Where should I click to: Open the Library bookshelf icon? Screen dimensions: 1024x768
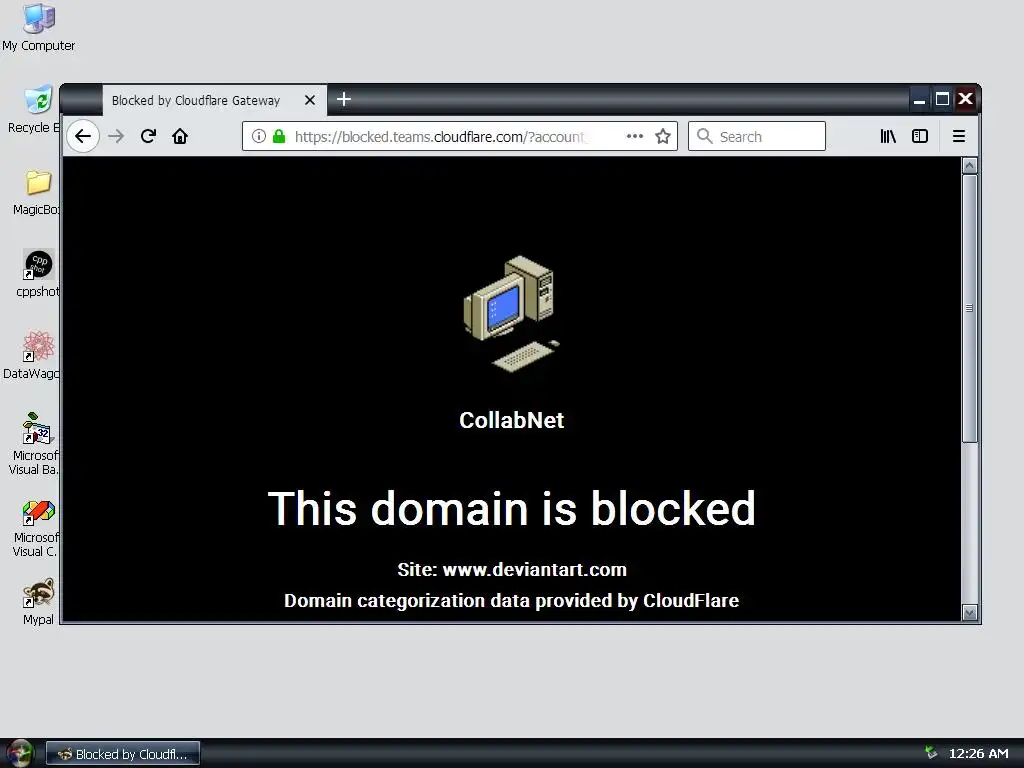point(888,136)
